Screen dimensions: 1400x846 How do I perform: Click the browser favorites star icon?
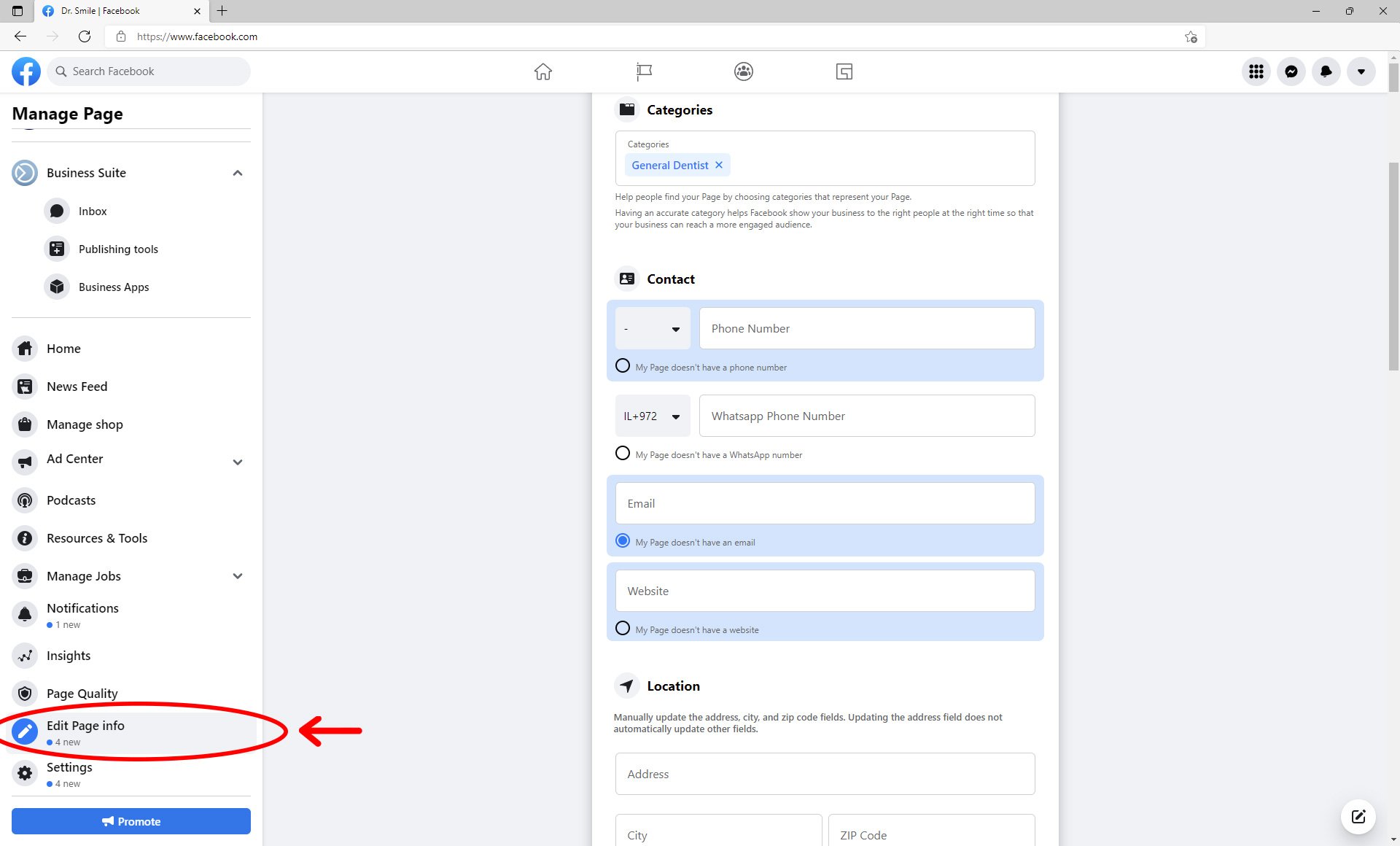click(x=1191, y=36)
